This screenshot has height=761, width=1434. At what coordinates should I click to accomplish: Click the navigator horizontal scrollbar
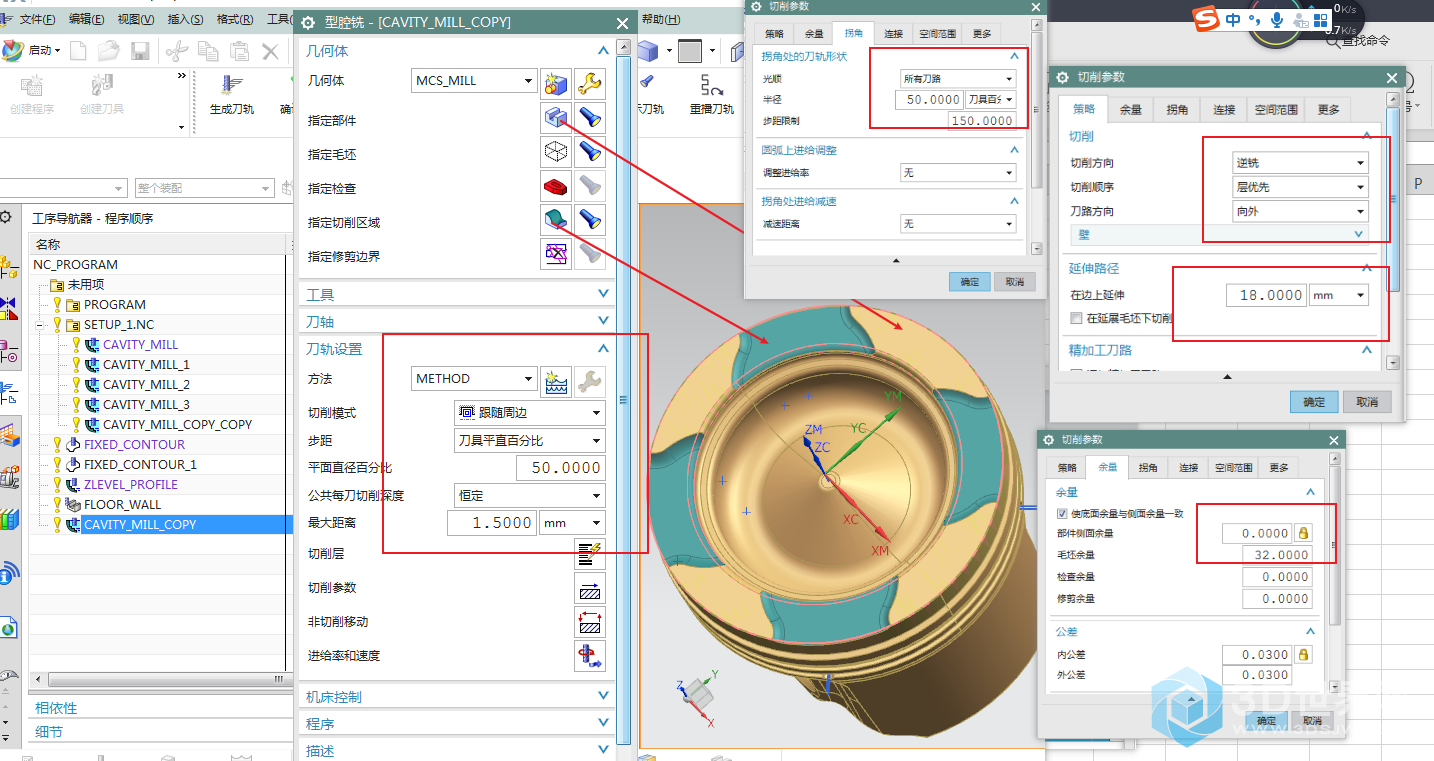click(x=162, y=679)
